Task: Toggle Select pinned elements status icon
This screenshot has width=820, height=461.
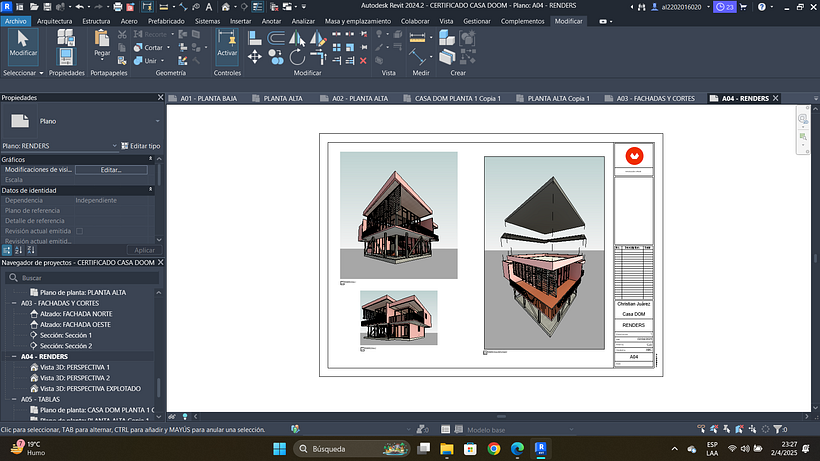Action: tap(727, 429)
